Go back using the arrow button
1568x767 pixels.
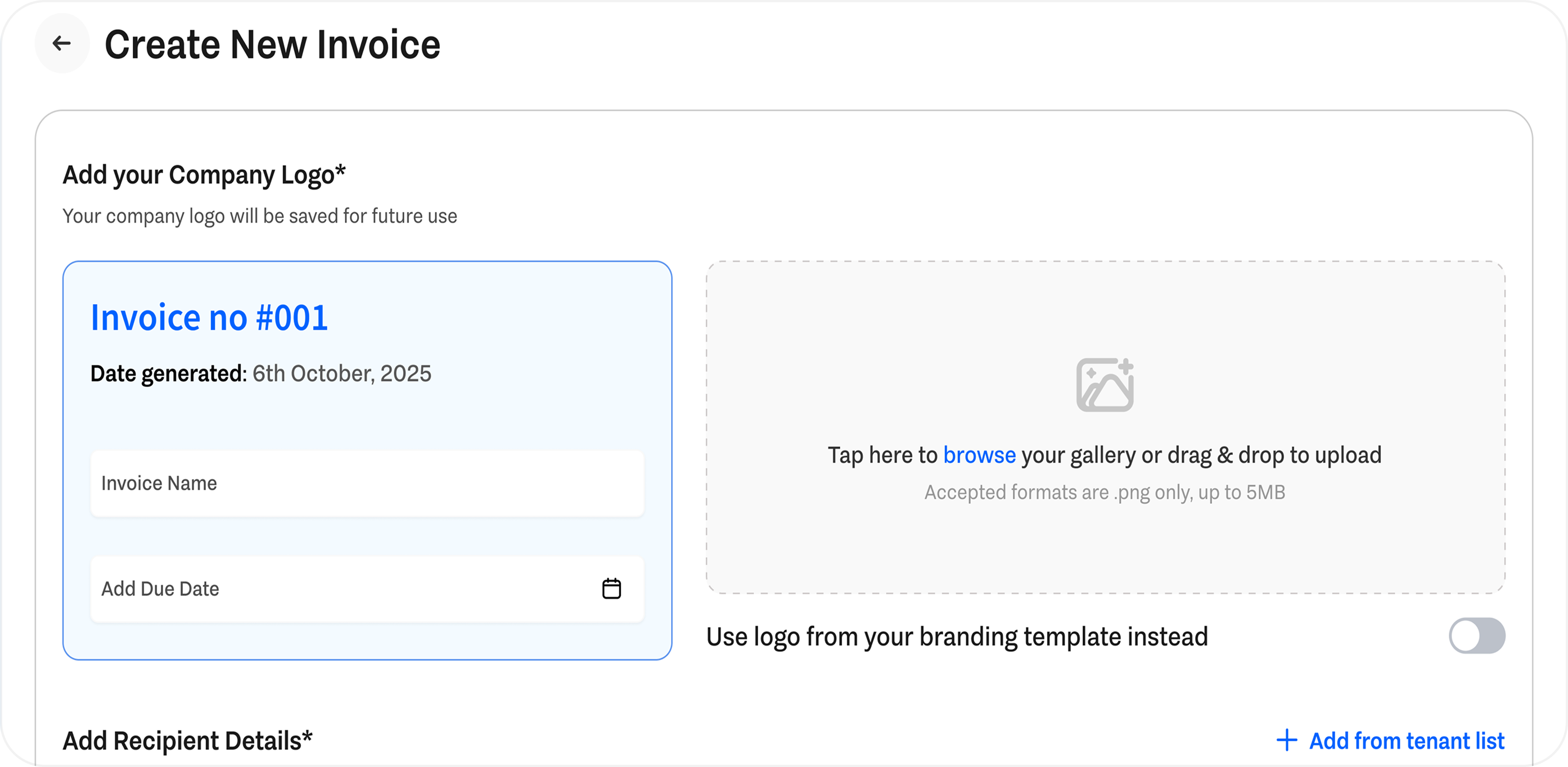tap(61, 44)
